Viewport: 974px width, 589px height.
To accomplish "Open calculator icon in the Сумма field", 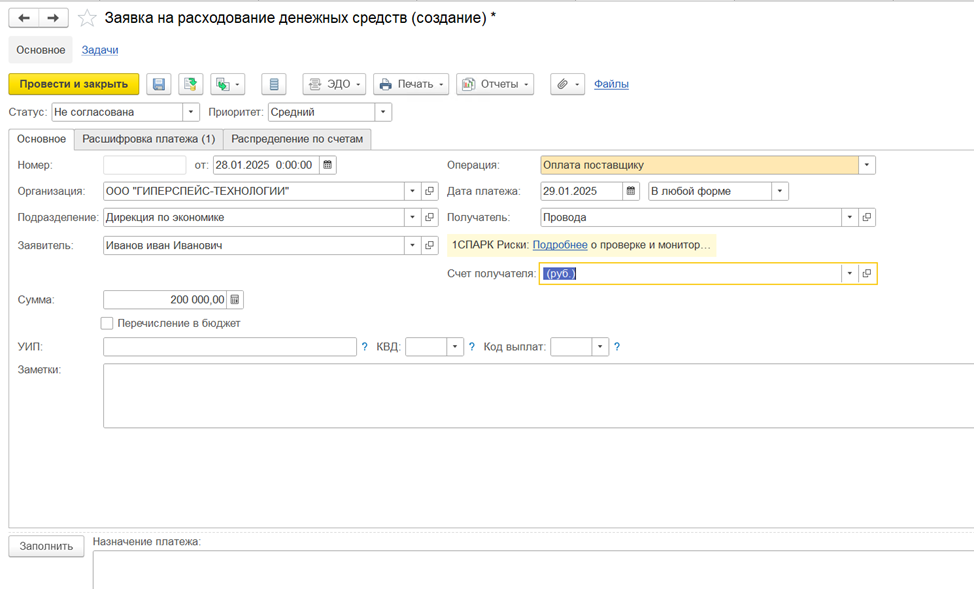I will pos(235,299).
